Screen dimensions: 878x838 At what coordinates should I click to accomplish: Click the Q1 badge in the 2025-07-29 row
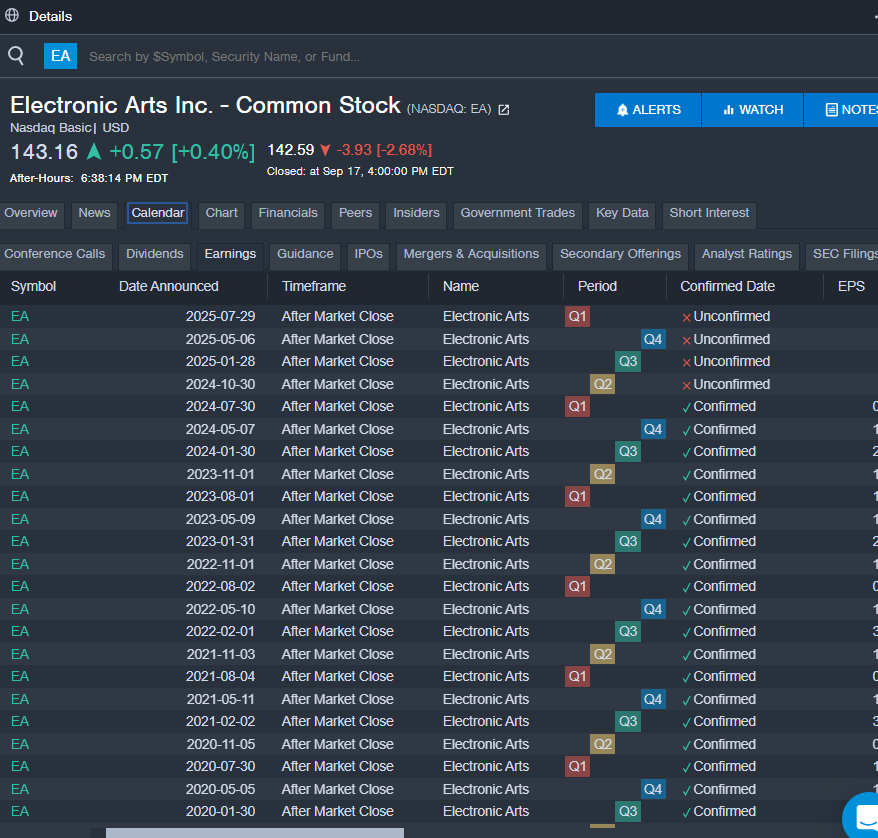[577, 316]
